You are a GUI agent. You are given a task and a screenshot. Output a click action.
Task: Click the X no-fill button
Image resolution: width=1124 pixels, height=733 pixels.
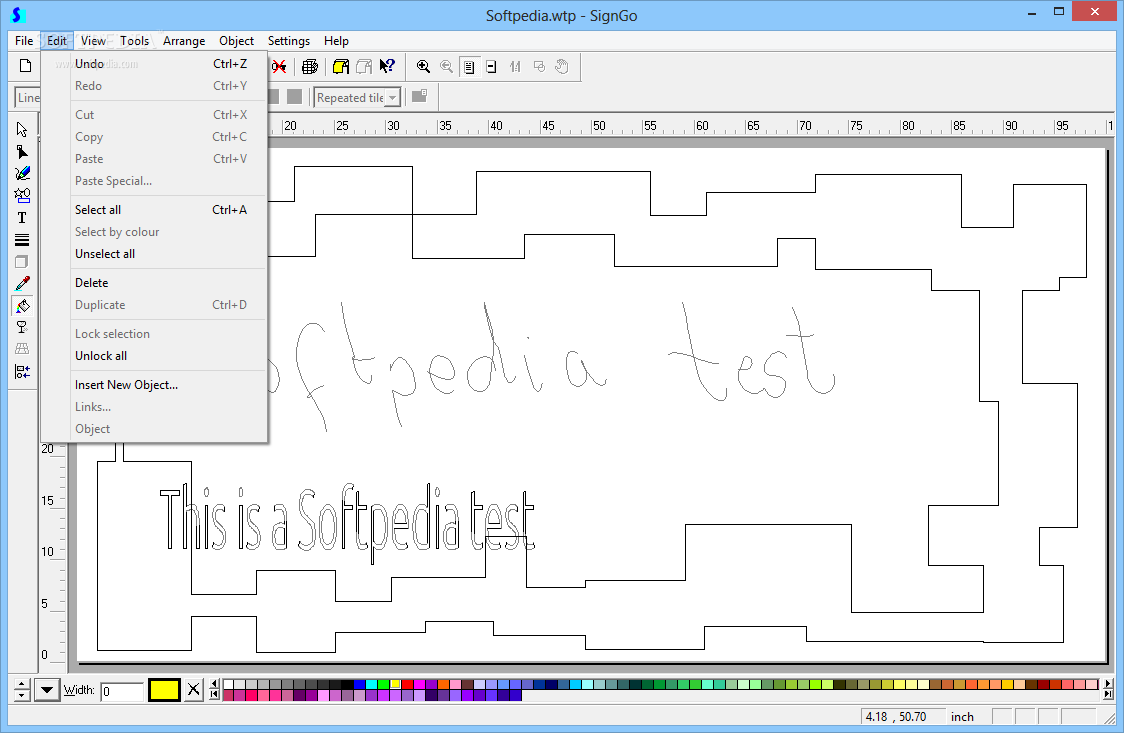[x=194, y=690]
